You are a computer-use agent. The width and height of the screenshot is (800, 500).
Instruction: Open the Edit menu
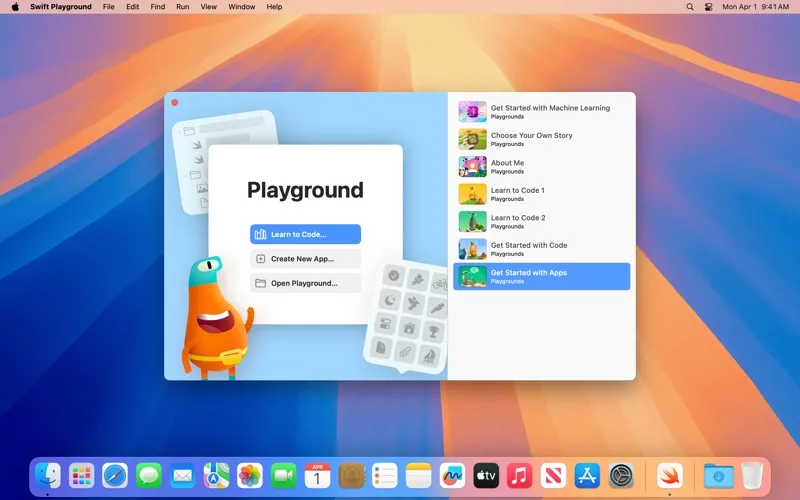[133, 7]
